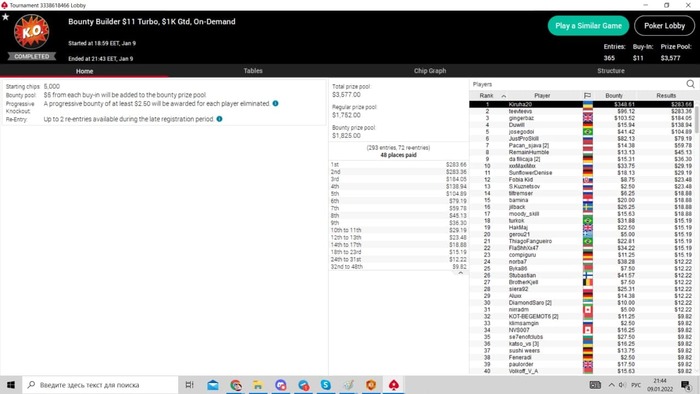Go to the Poker Lobby

point(664,26)
